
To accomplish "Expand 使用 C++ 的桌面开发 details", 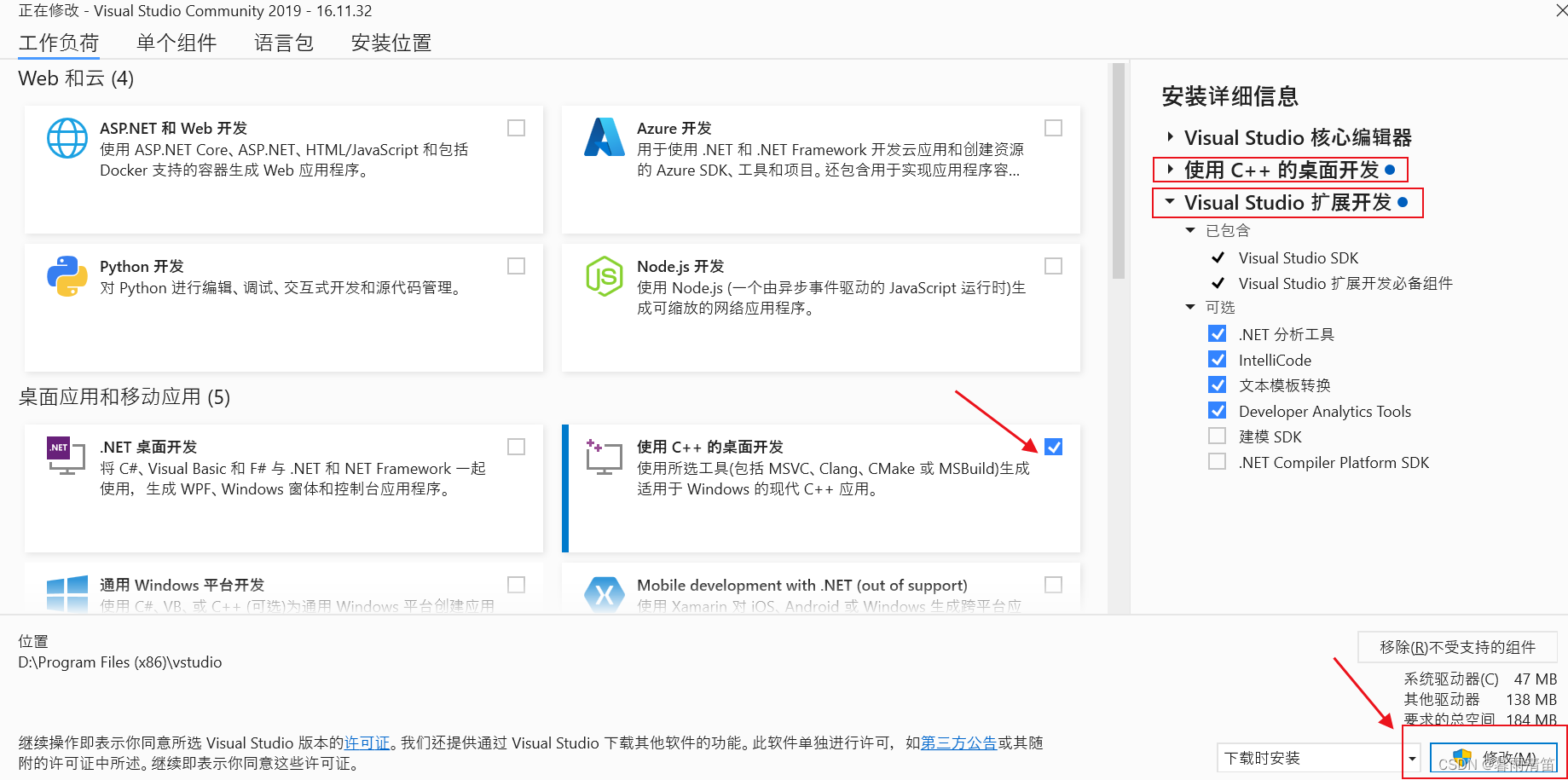I will (x=1170, y=169).
